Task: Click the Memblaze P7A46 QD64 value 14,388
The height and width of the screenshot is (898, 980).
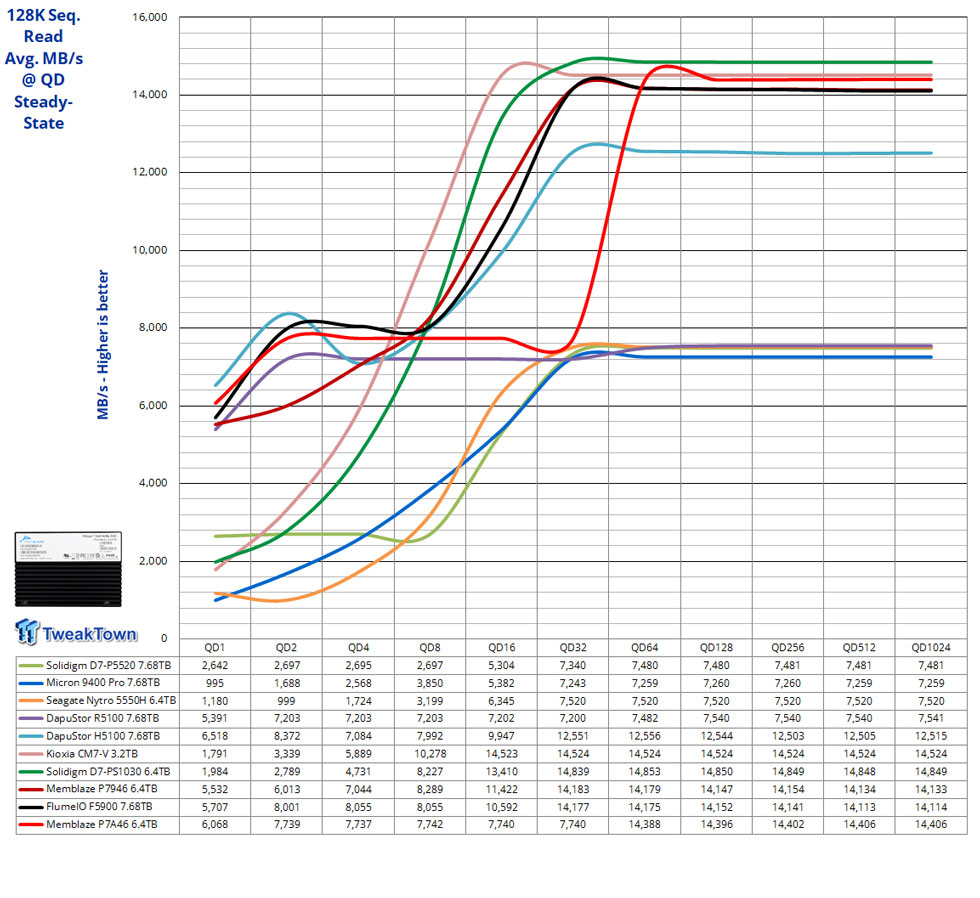Action: tap(644, 825)
